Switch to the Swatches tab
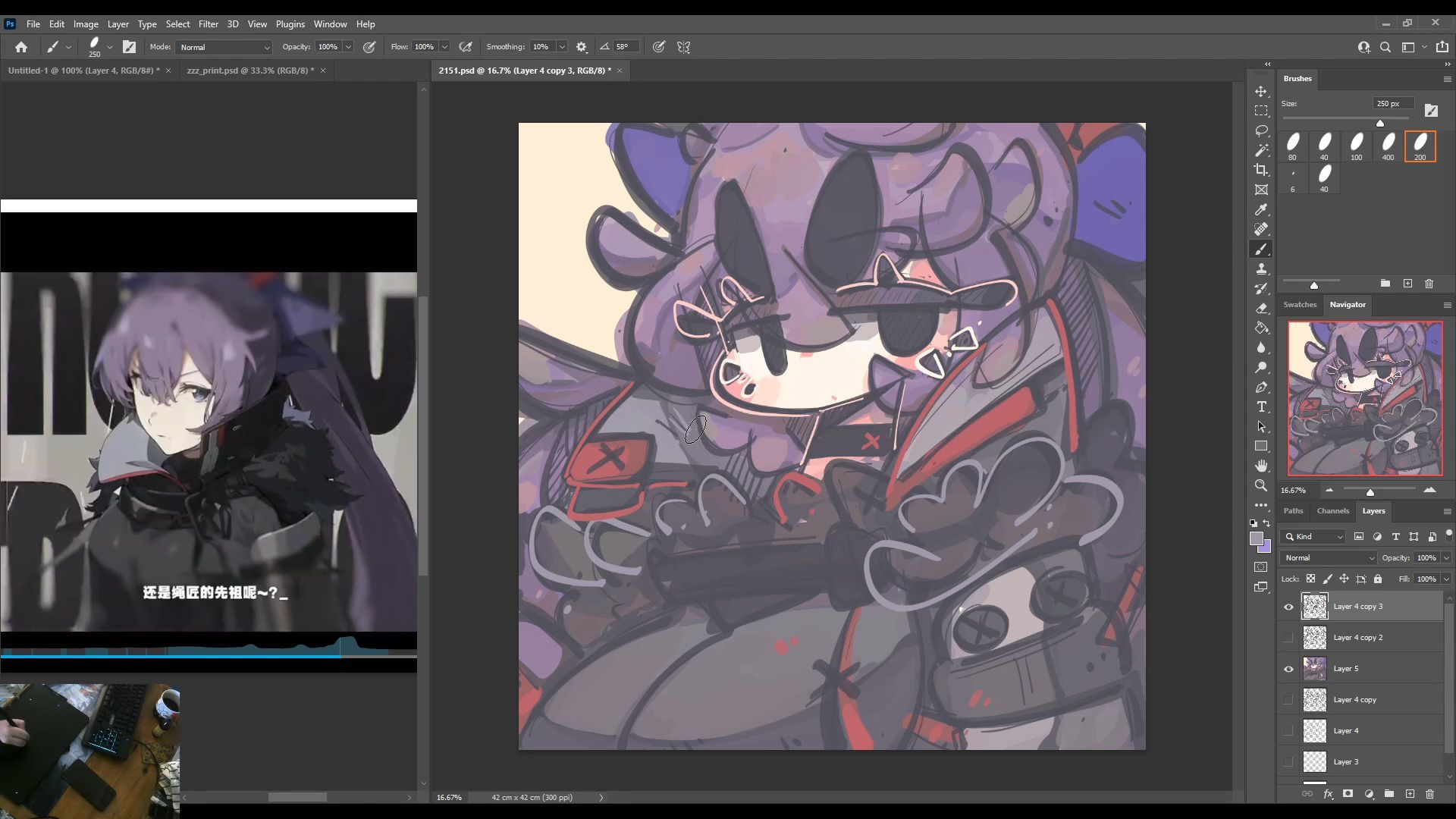 click(1300, 304)
